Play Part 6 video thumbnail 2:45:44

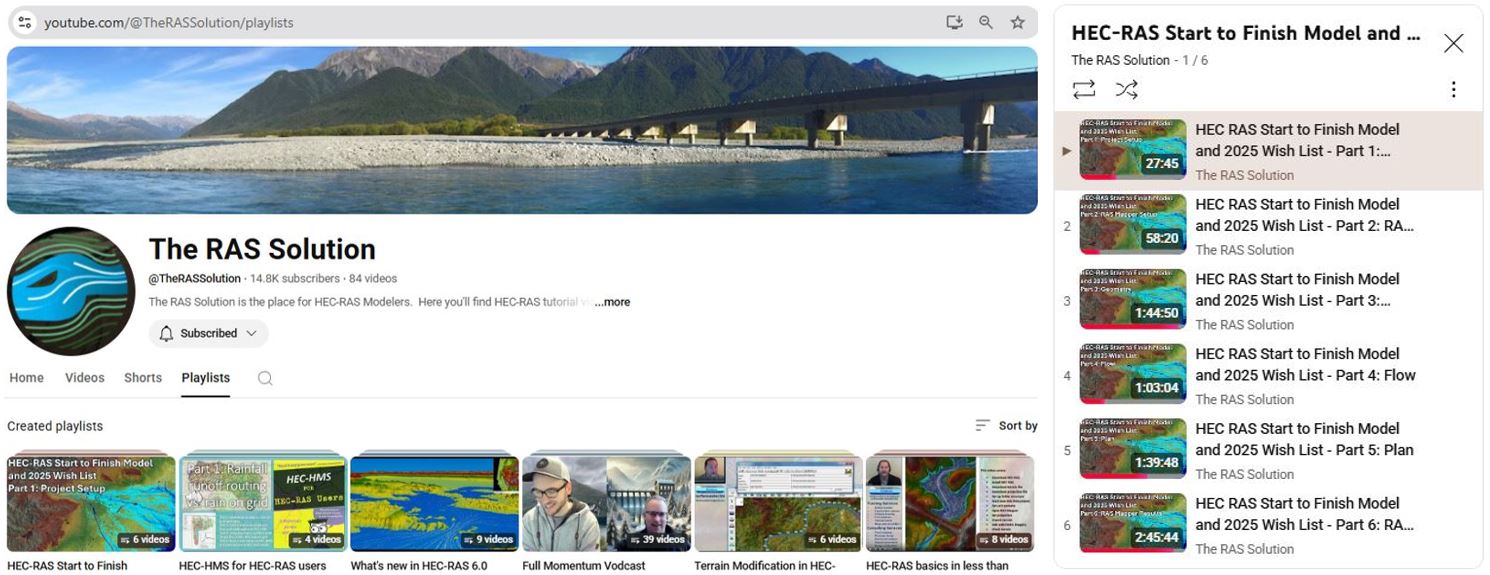coord(1133,524)
